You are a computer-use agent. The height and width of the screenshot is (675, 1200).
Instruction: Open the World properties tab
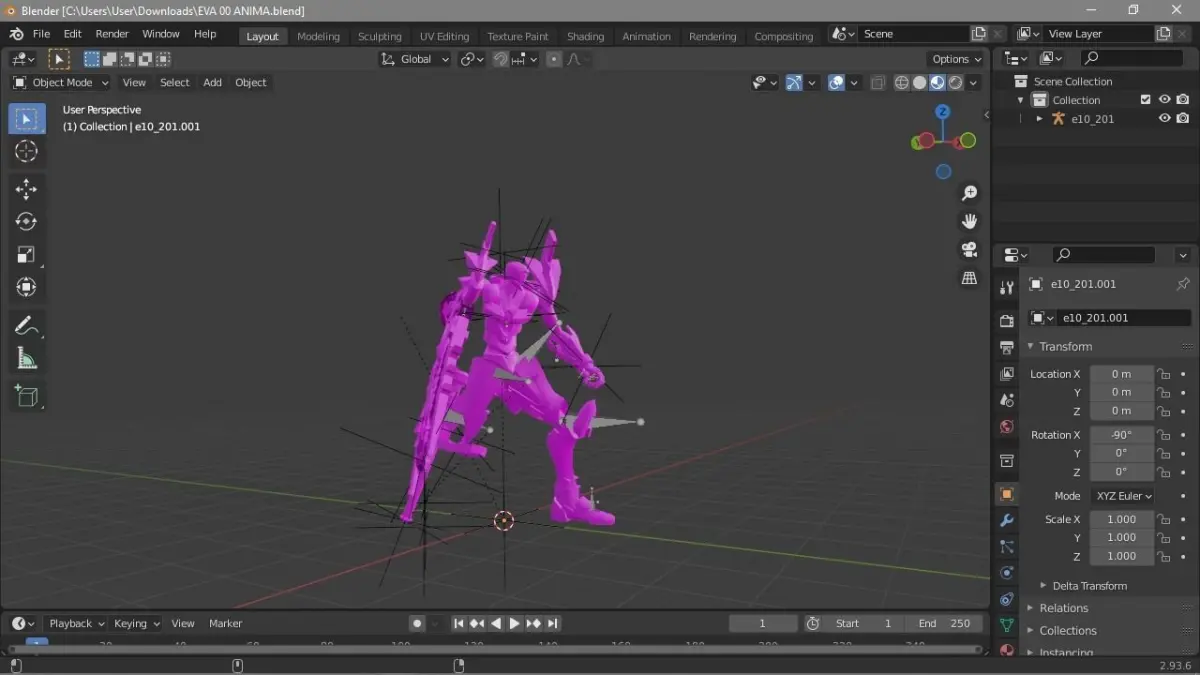1007,427
